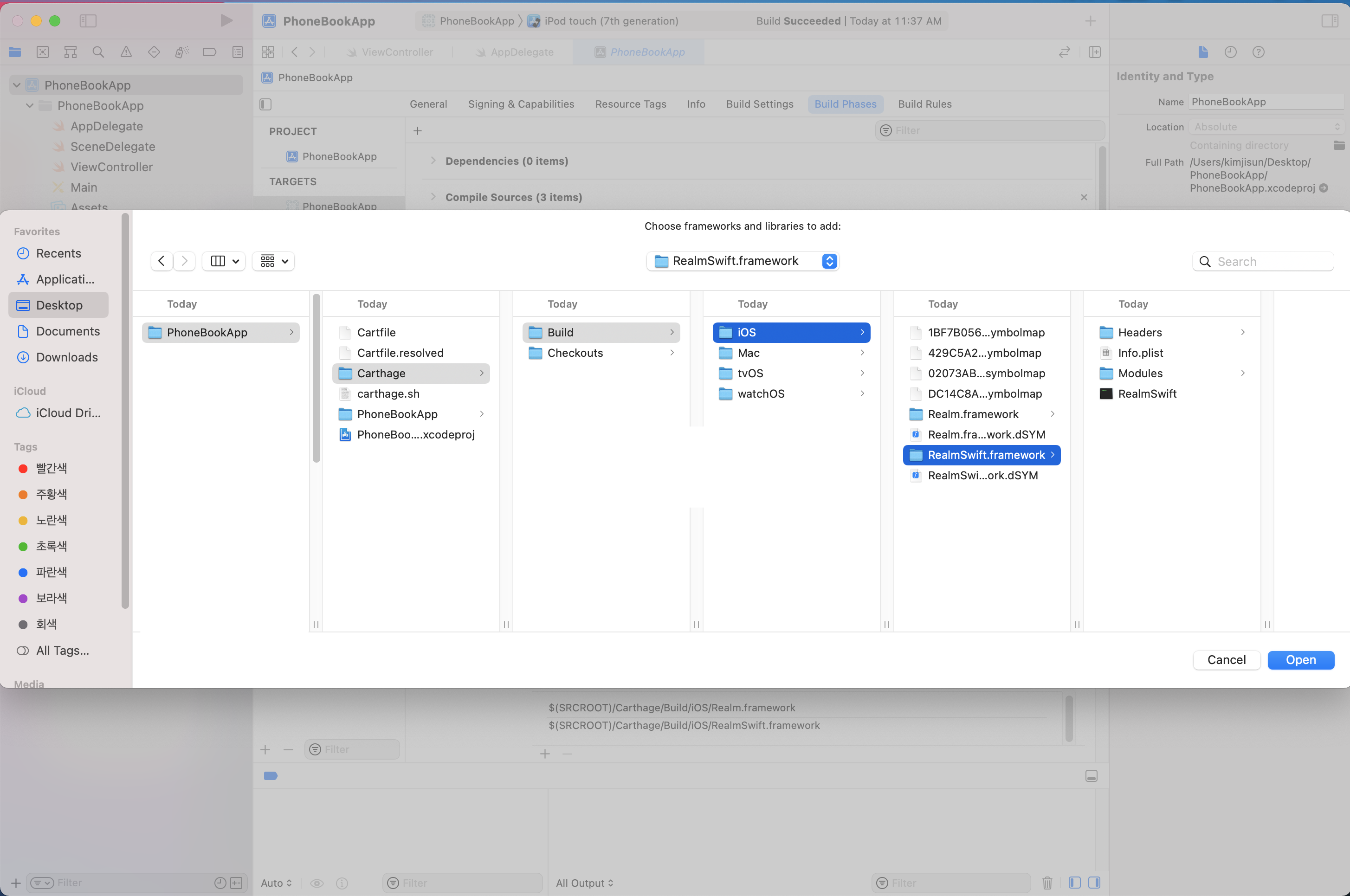Image resolution: width=1350 pixels, height=896 pixels.
Task: Switch to the Info tab
Action: pyautogui.click(x=696, y=104)
